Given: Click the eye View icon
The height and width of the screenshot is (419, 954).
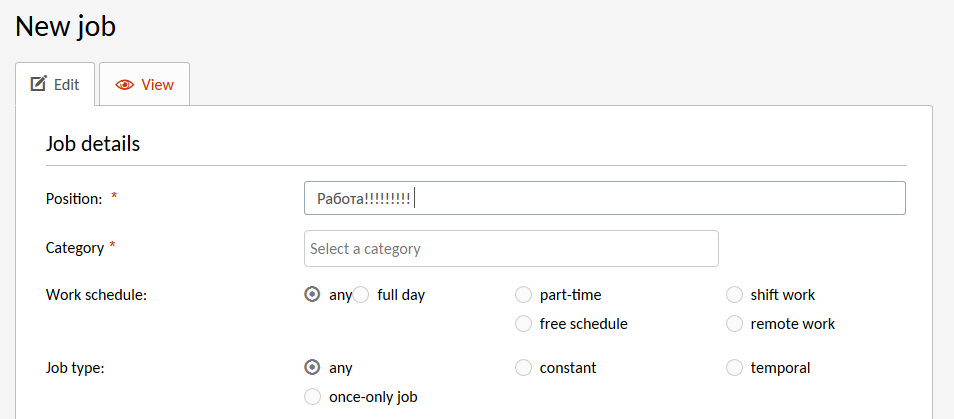Looking at the screenshot, I should tap(125, 85).
